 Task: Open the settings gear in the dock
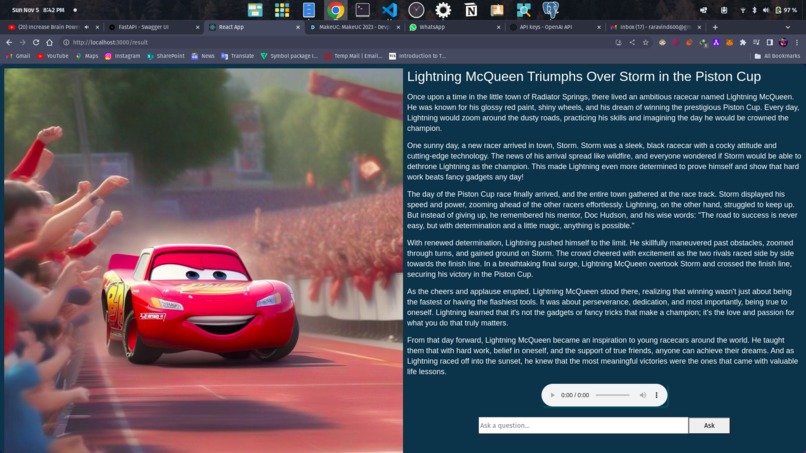(x=443, y=10)
